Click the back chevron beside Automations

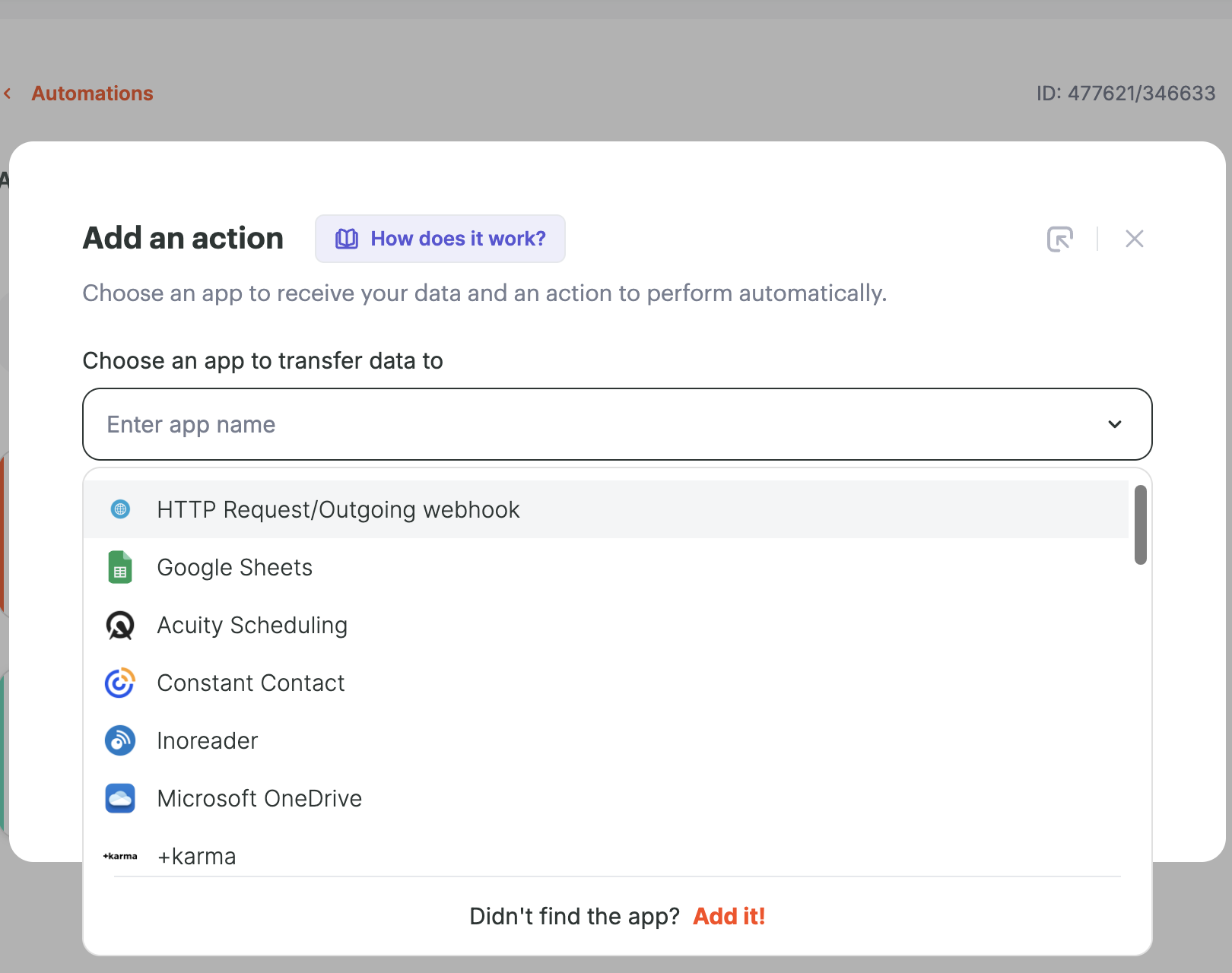[8, 93]
